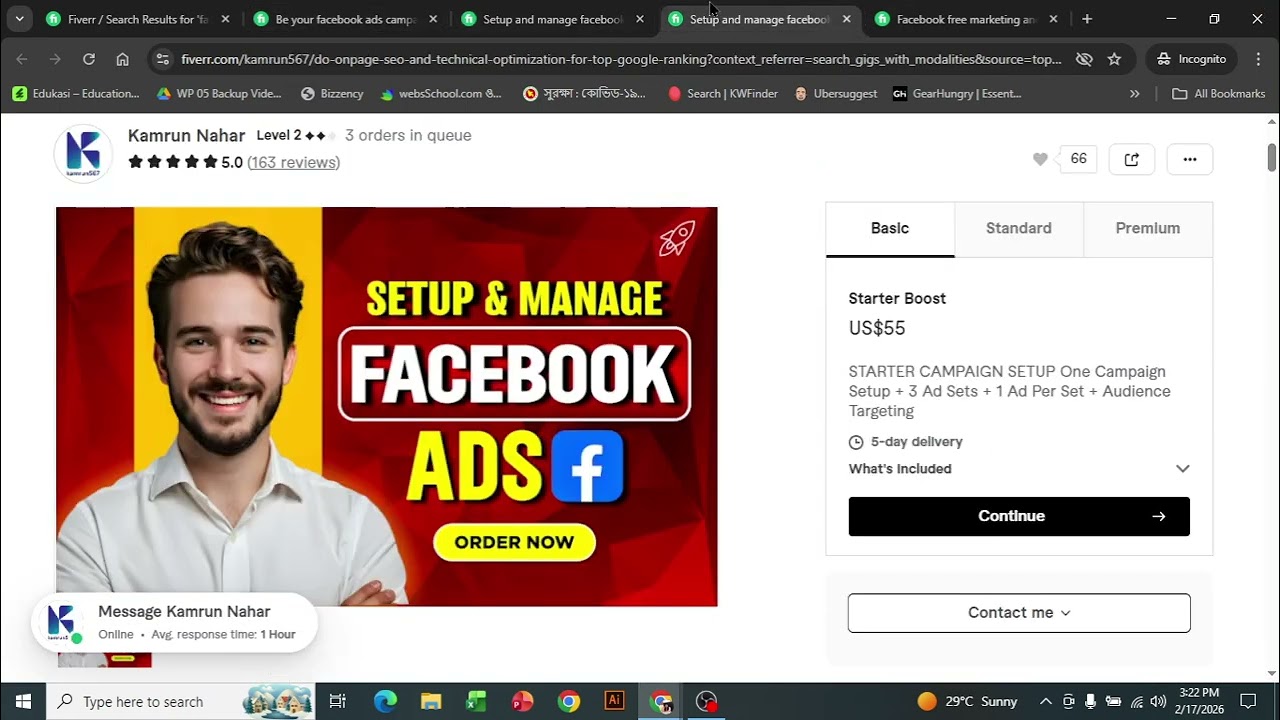Click the browser back arrow
Screen dimensions: 1280x720
click(x=22, y=59)
